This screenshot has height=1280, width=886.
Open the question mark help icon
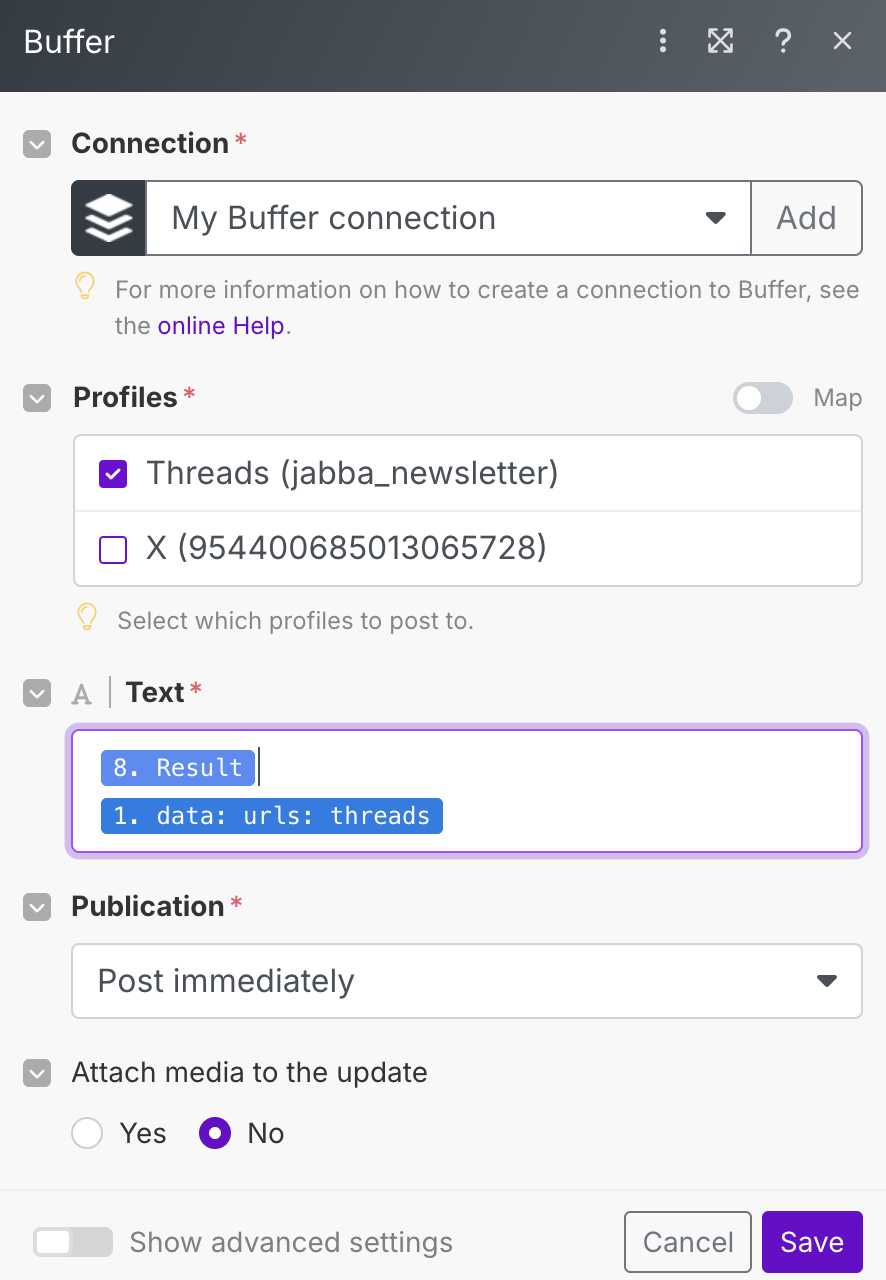(x=783, y=41)
